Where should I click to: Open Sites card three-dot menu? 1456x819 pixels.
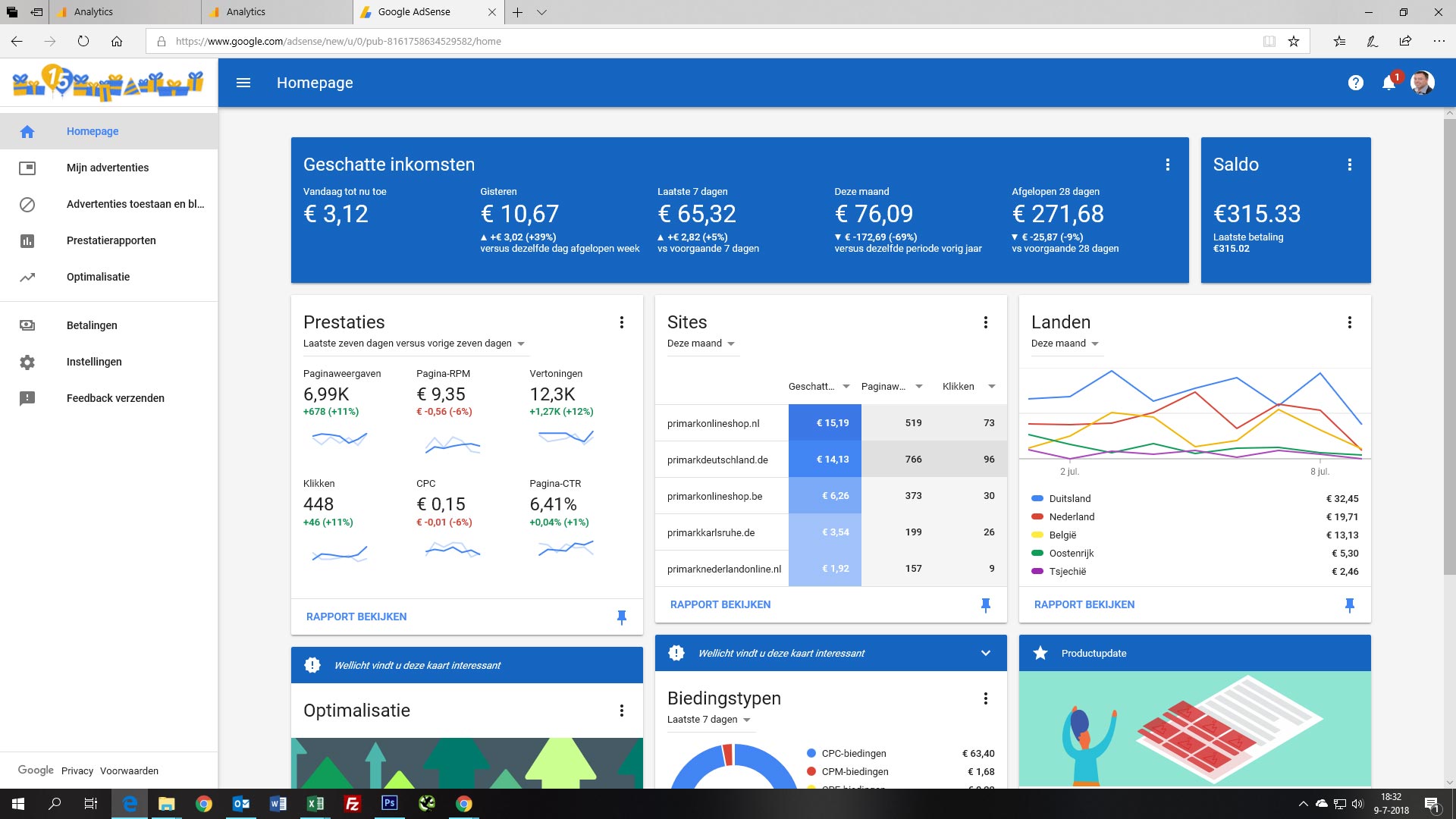(x=986, y=322)
